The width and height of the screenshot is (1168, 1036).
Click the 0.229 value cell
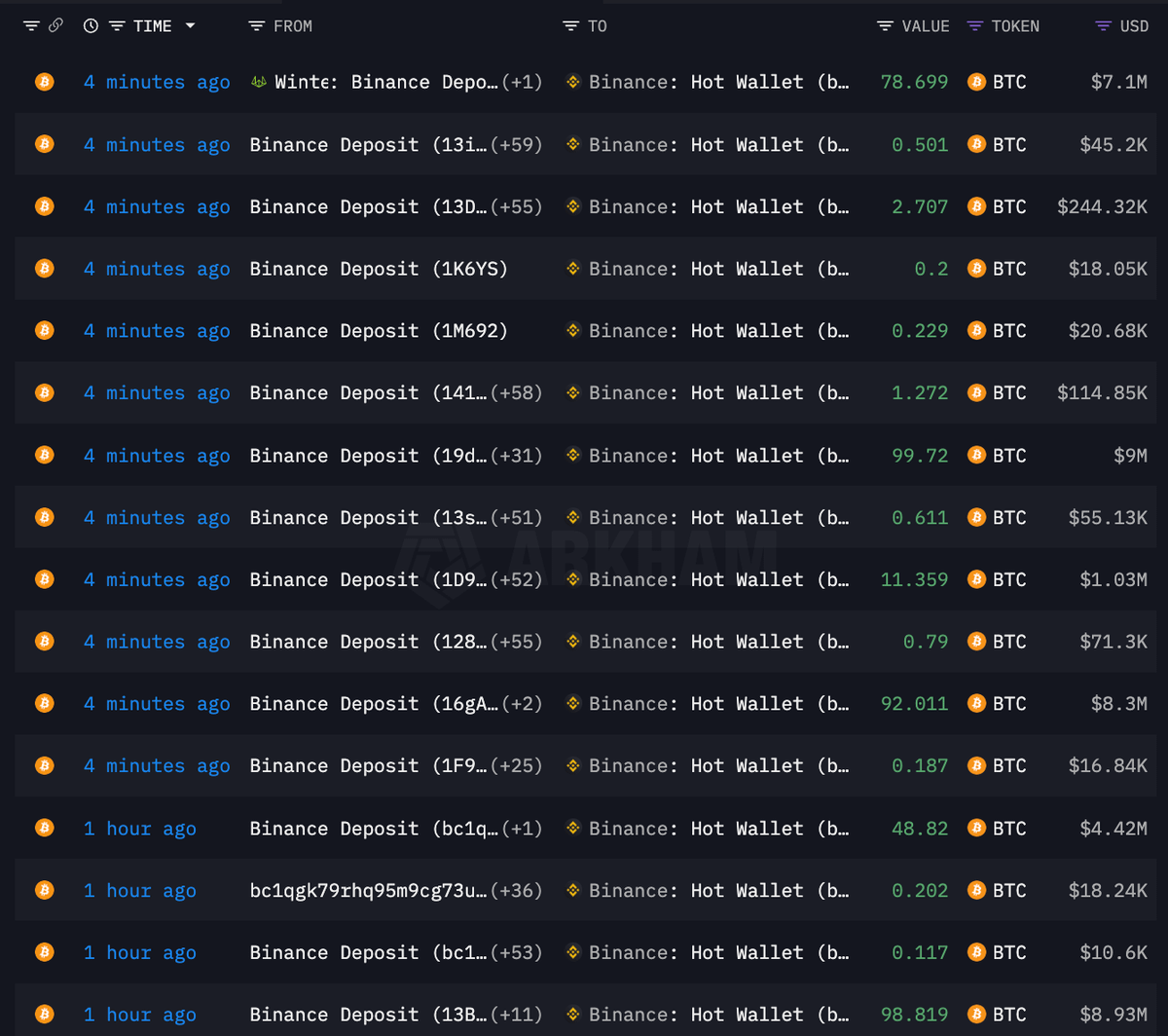(x=920, y=331)
